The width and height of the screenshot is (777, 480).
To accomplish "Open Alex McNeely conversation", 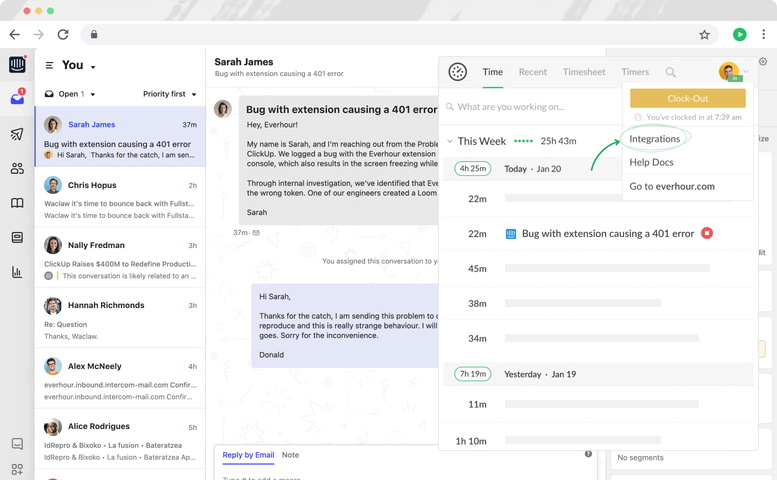I will 120,378.
